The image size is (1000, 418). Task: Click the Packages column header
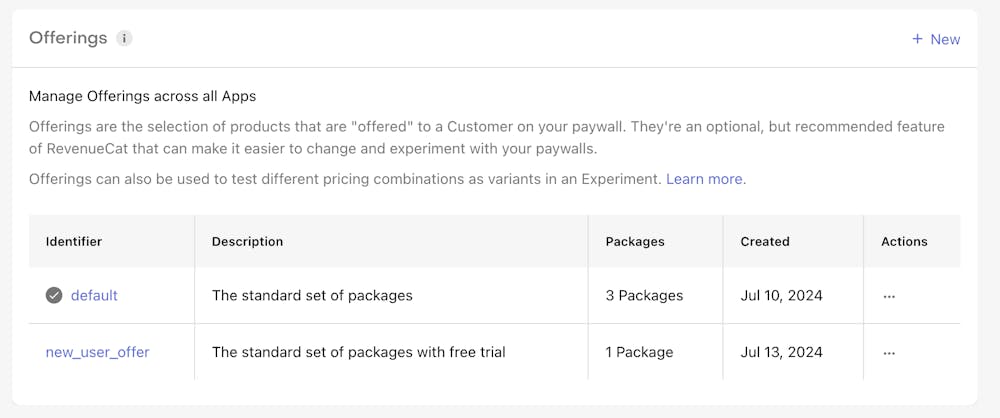[x=635, y=241]
